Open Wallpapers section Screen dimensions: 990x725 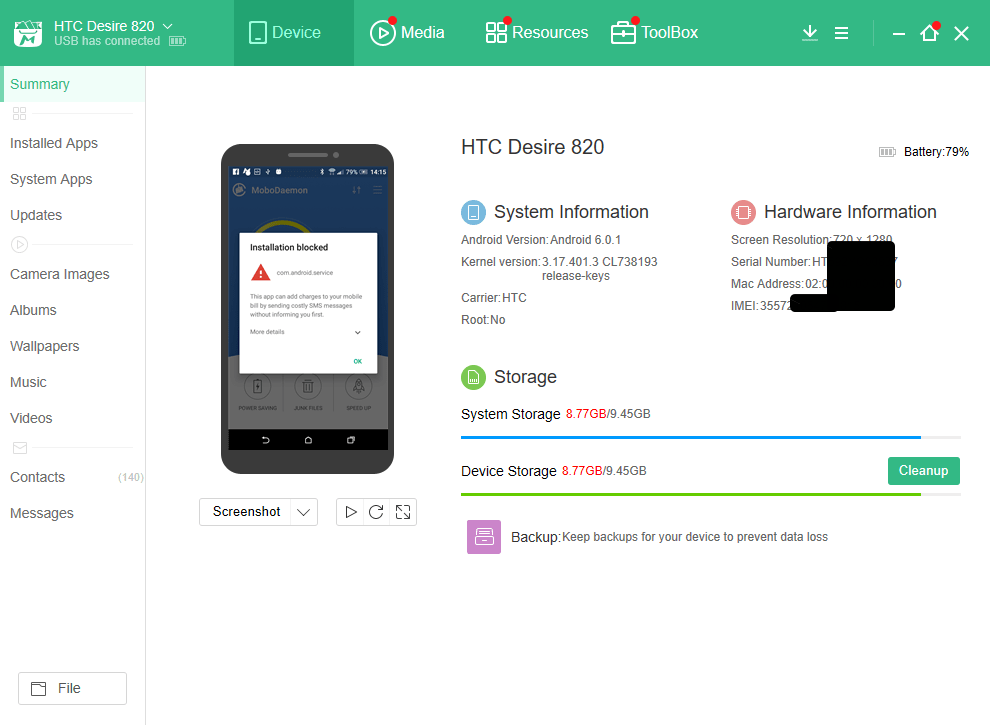pyautogui.click(x=45, y=346)
